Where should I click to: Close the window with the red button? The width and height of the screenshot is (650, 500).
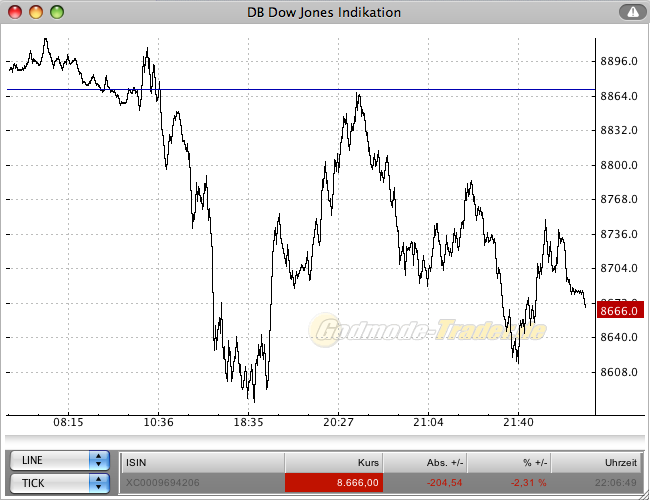[15, 12]
